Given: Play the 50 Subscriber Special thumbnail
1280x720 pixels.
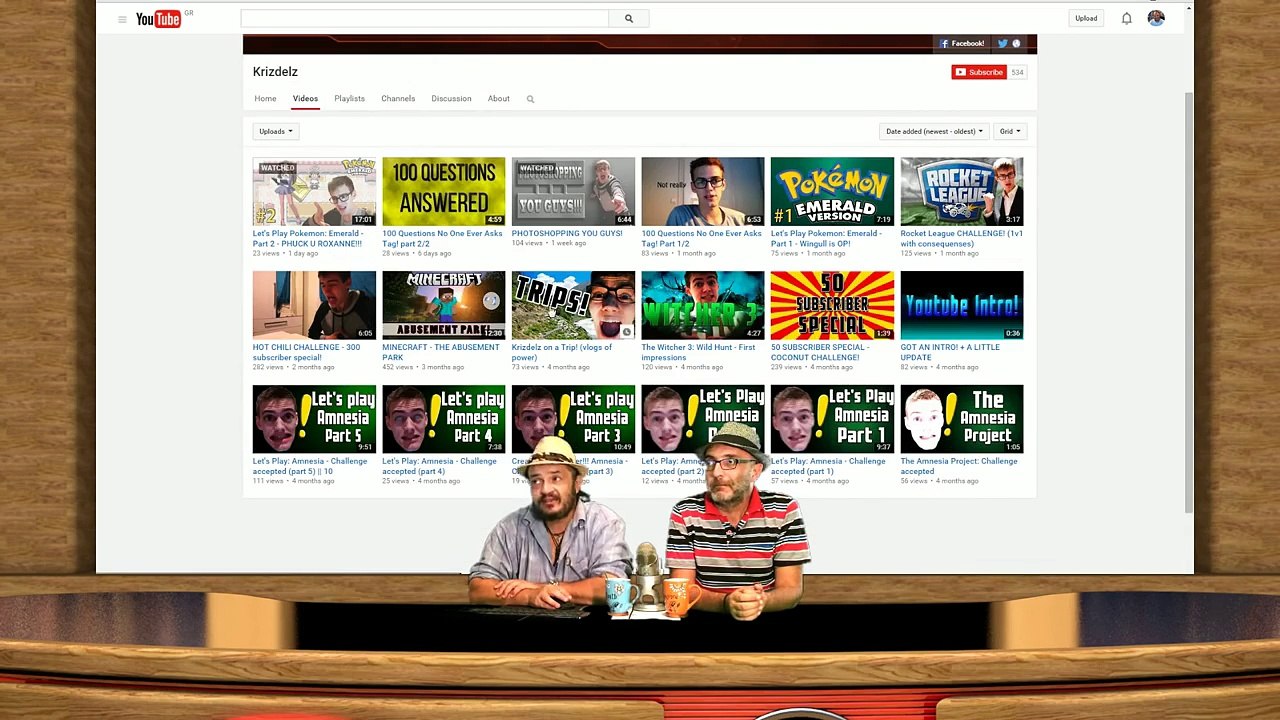Looking at the screenshot, I should tap(832, 305).
